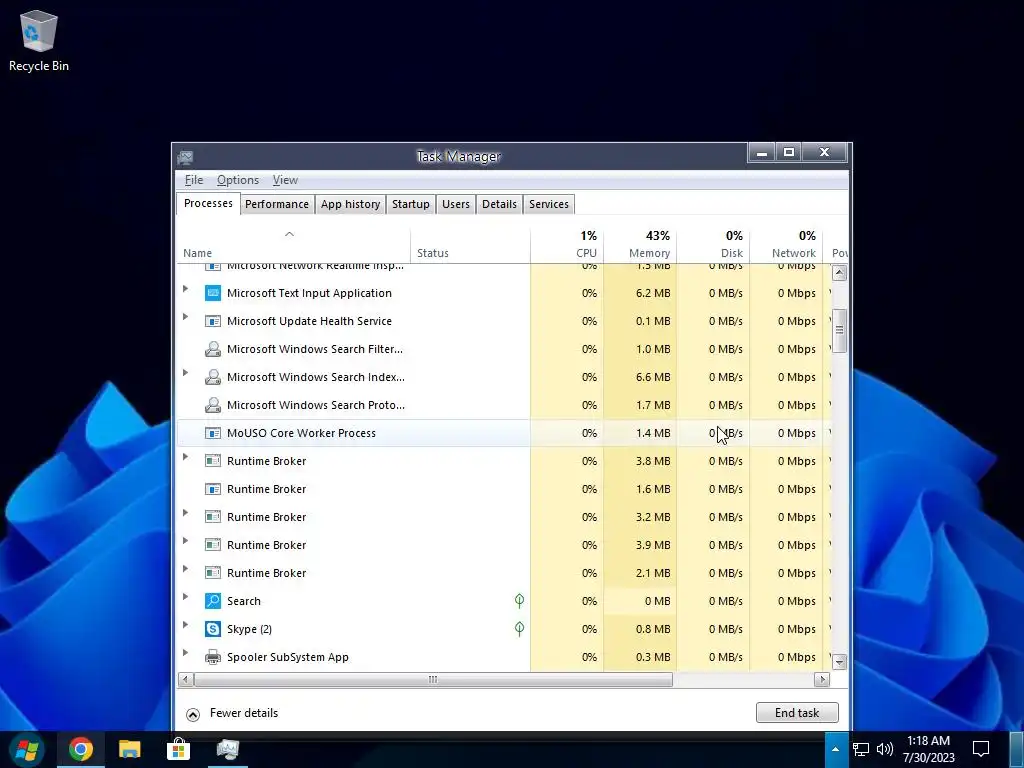Switch to the Performance tab
Image resolution: width=1024 pixels, height=768 pixels.
click(x=277, y=204)
